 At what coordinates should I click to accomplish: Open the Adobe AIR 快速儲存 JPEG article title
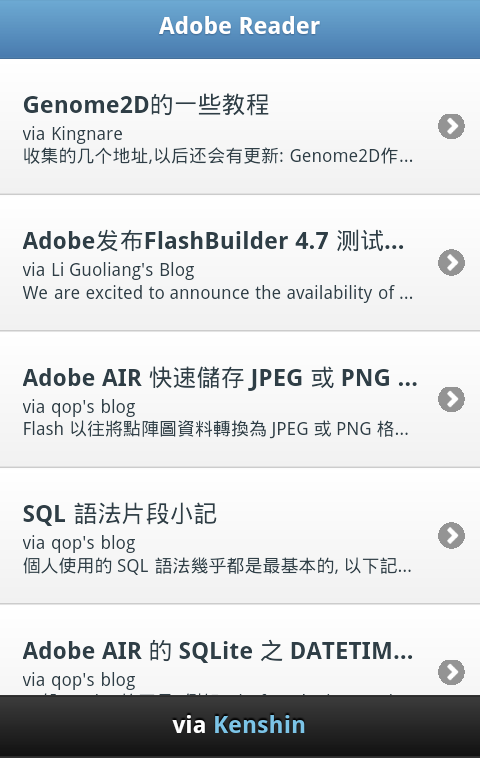click(x=220, y=378)
